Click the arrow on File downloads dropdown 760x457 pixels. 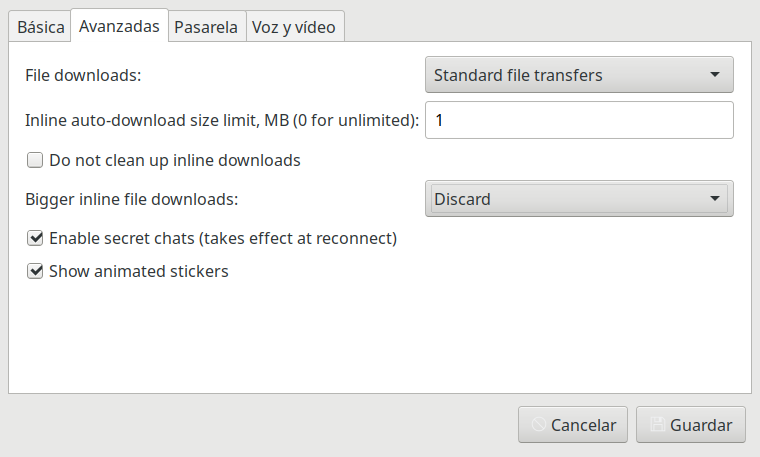(x=714, y=75)
